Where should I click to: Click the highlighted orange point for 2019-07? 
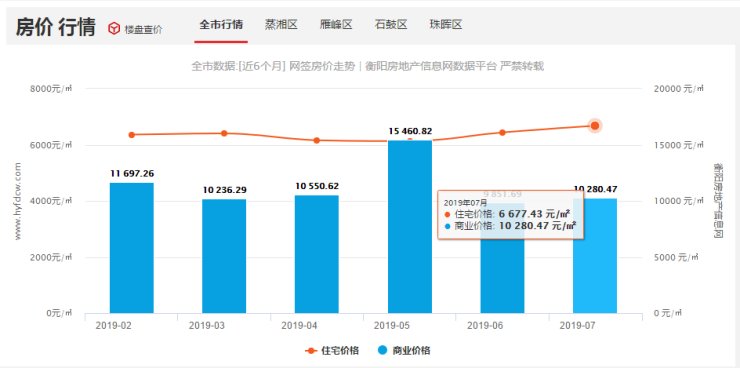(595, 125)
